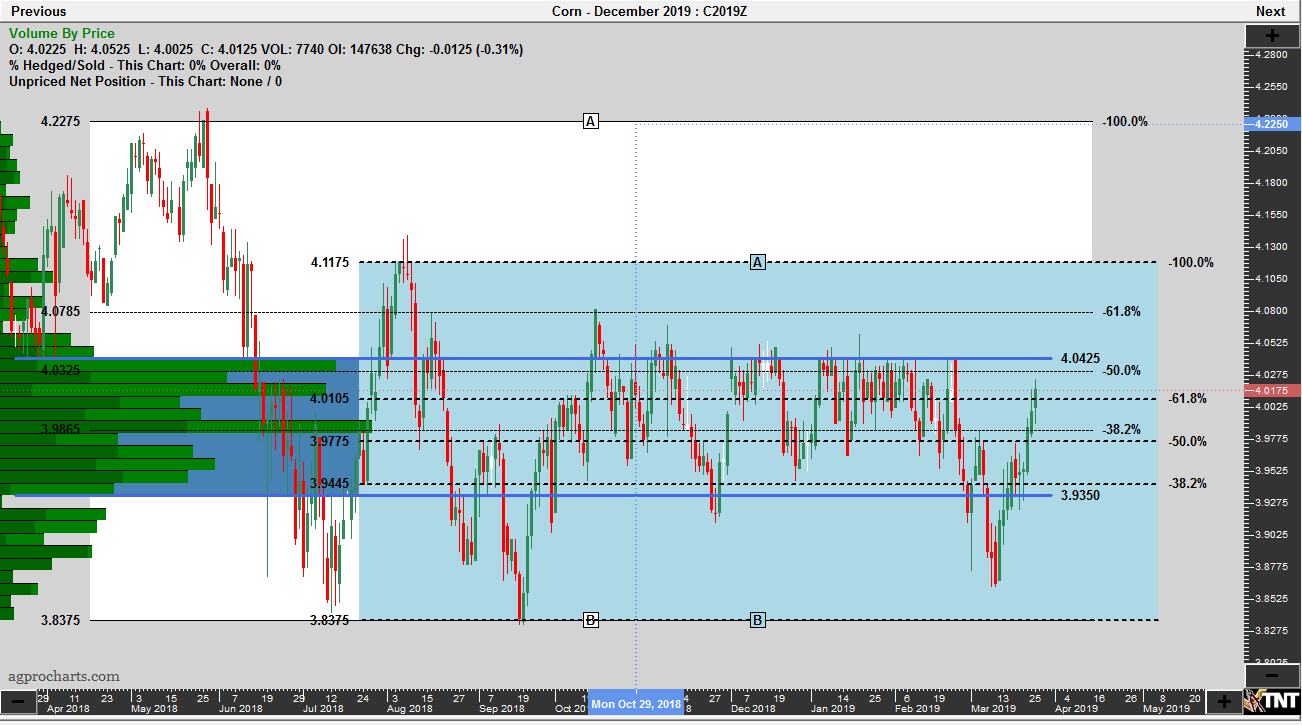Click the 4.2275 level label
This screenshot has height=725, width=1302.
pos(60,121)
